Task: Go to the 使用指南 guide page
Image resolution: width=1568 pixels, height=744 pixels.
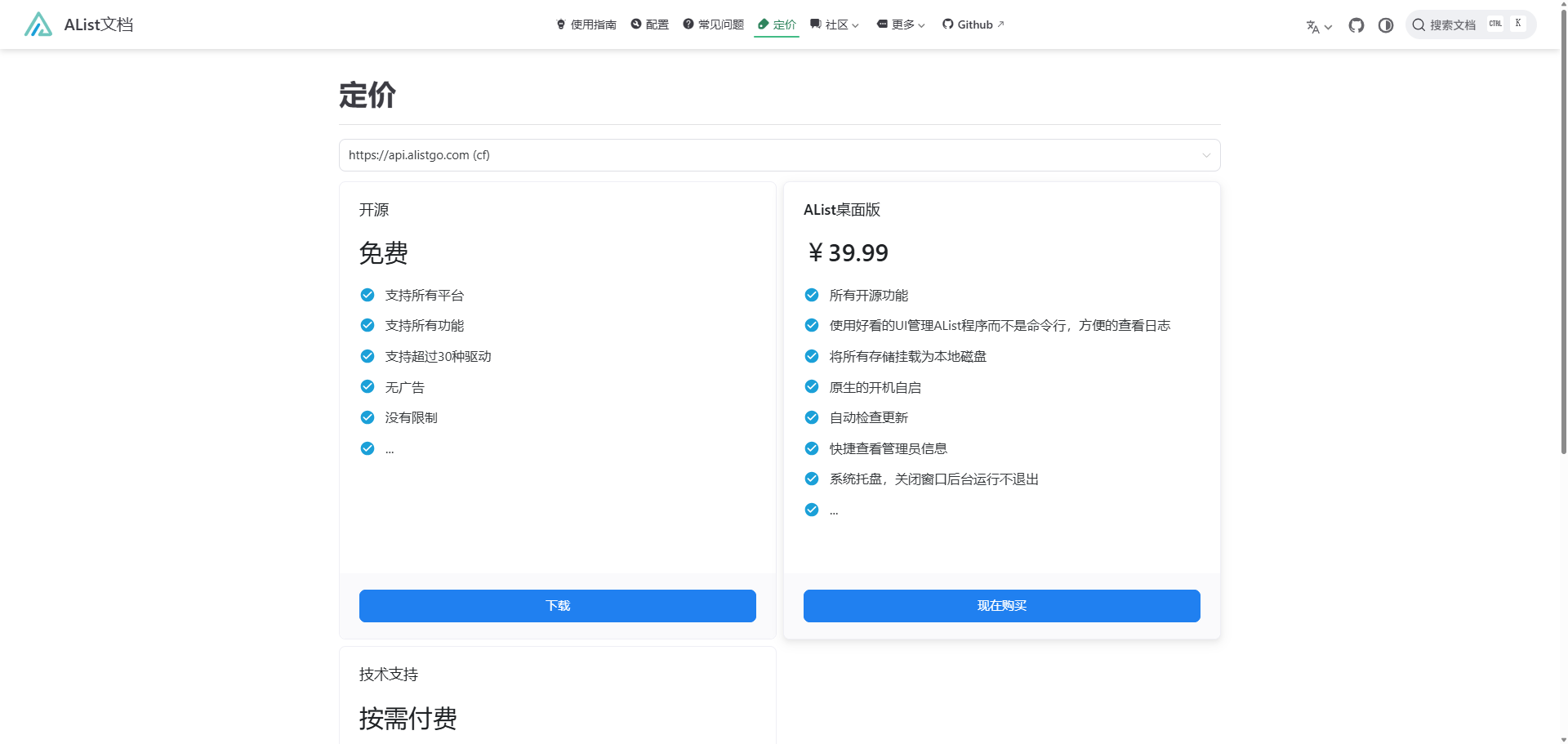Action: pos(586,25)
